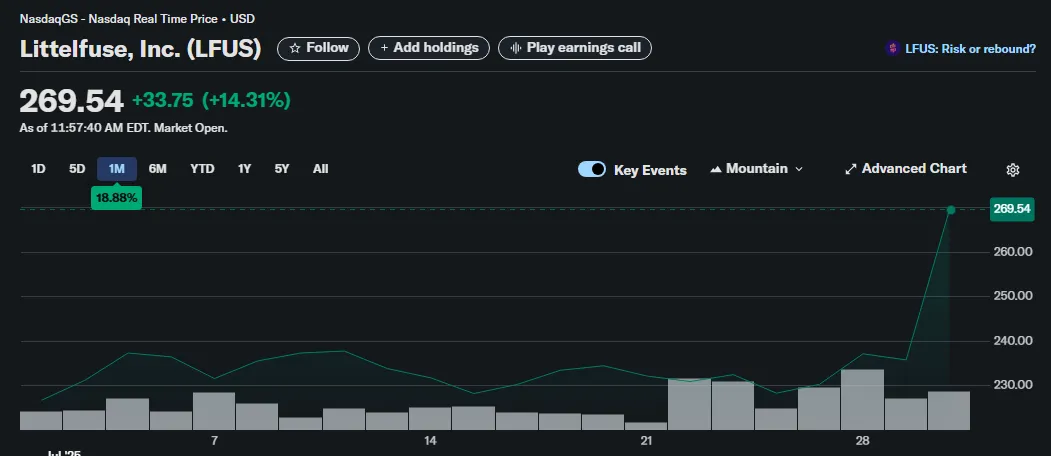Open chart settings gear
Screen dimensions: 1051x456
tap(1013, 170)
